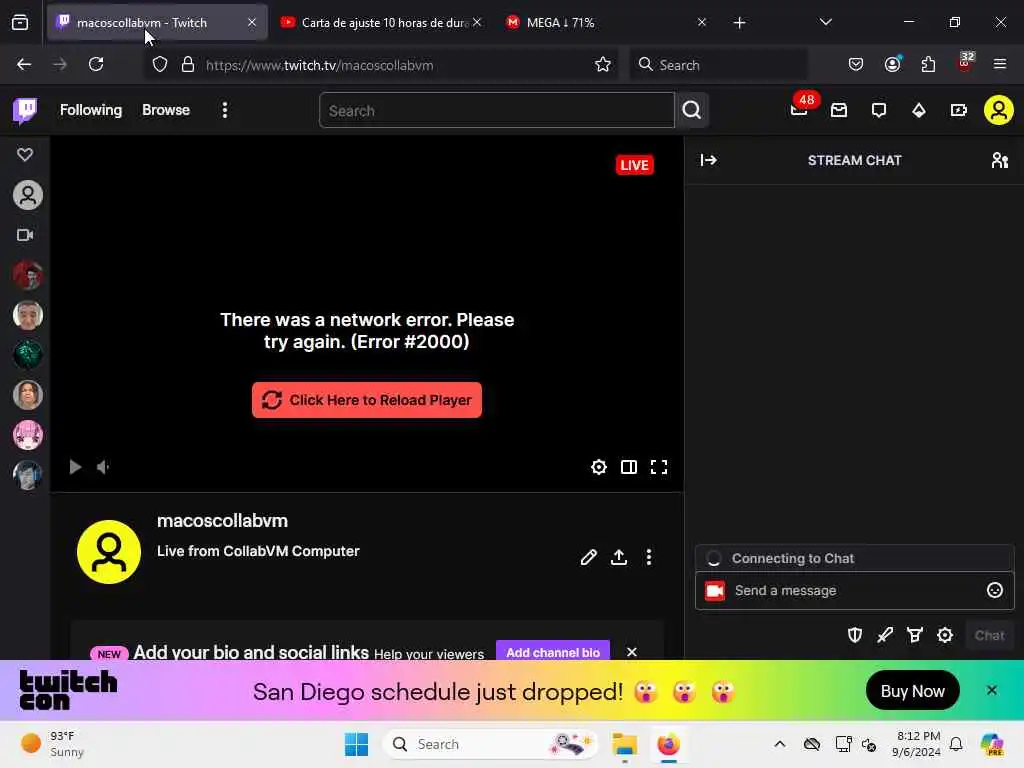The image size is (1024, 768).
Task: Click Add channel bio button
Action: 553,651
